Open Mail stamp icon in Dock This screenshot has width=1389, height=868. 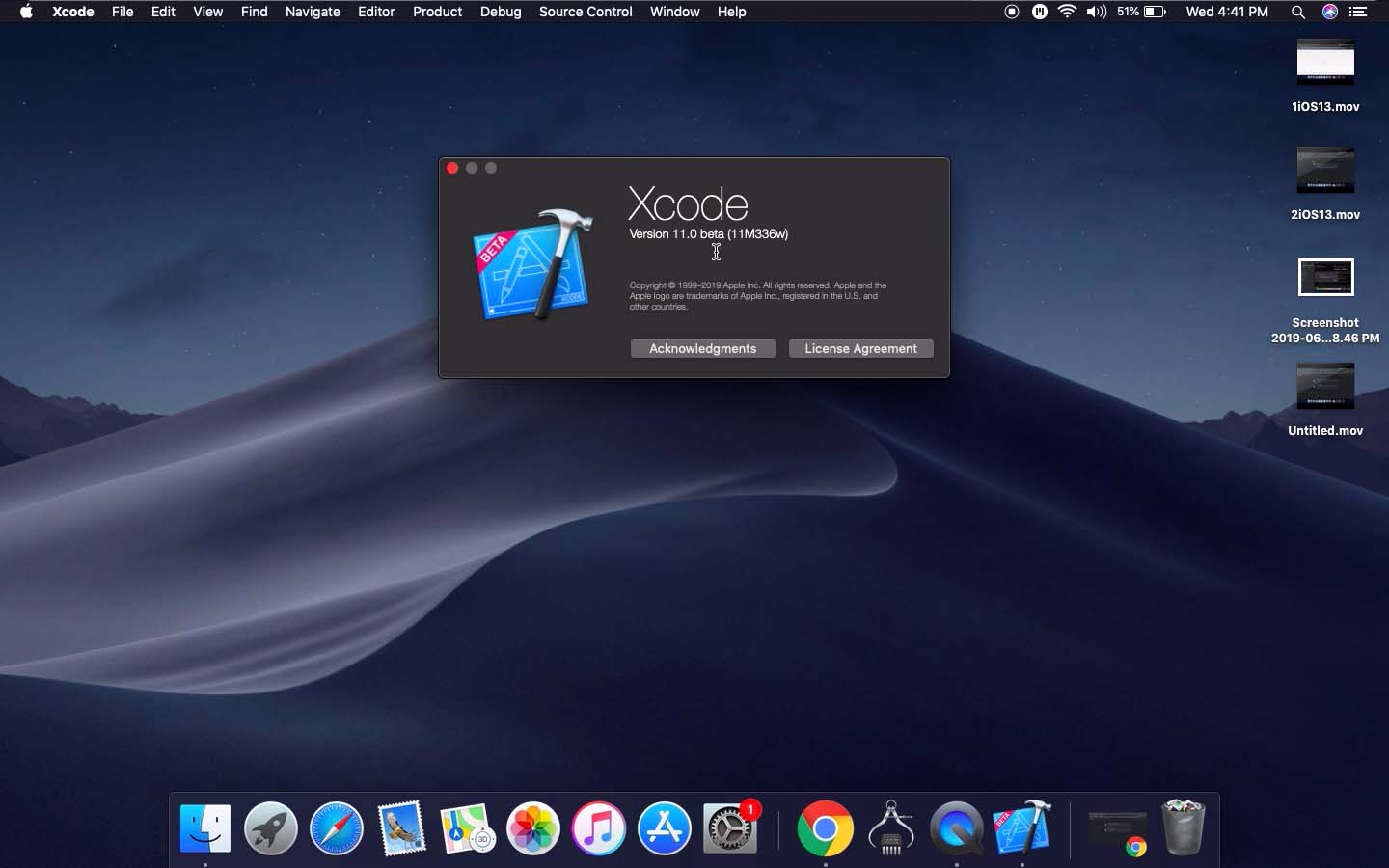pos(401,828)
